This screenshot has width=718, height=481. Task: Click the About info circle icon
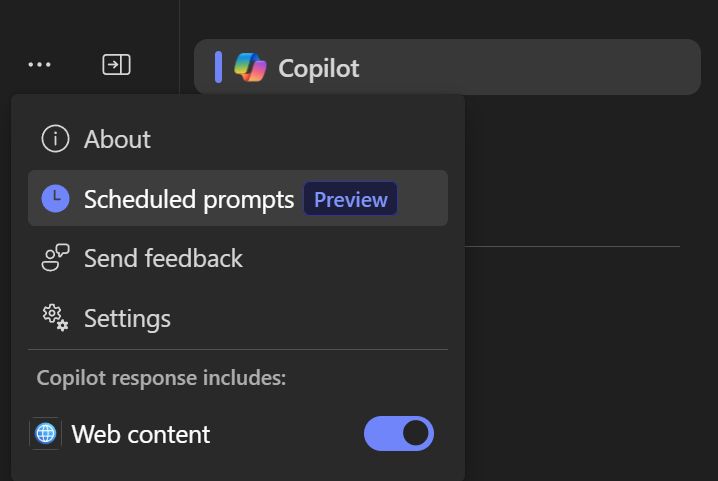(x=55, y=139)
